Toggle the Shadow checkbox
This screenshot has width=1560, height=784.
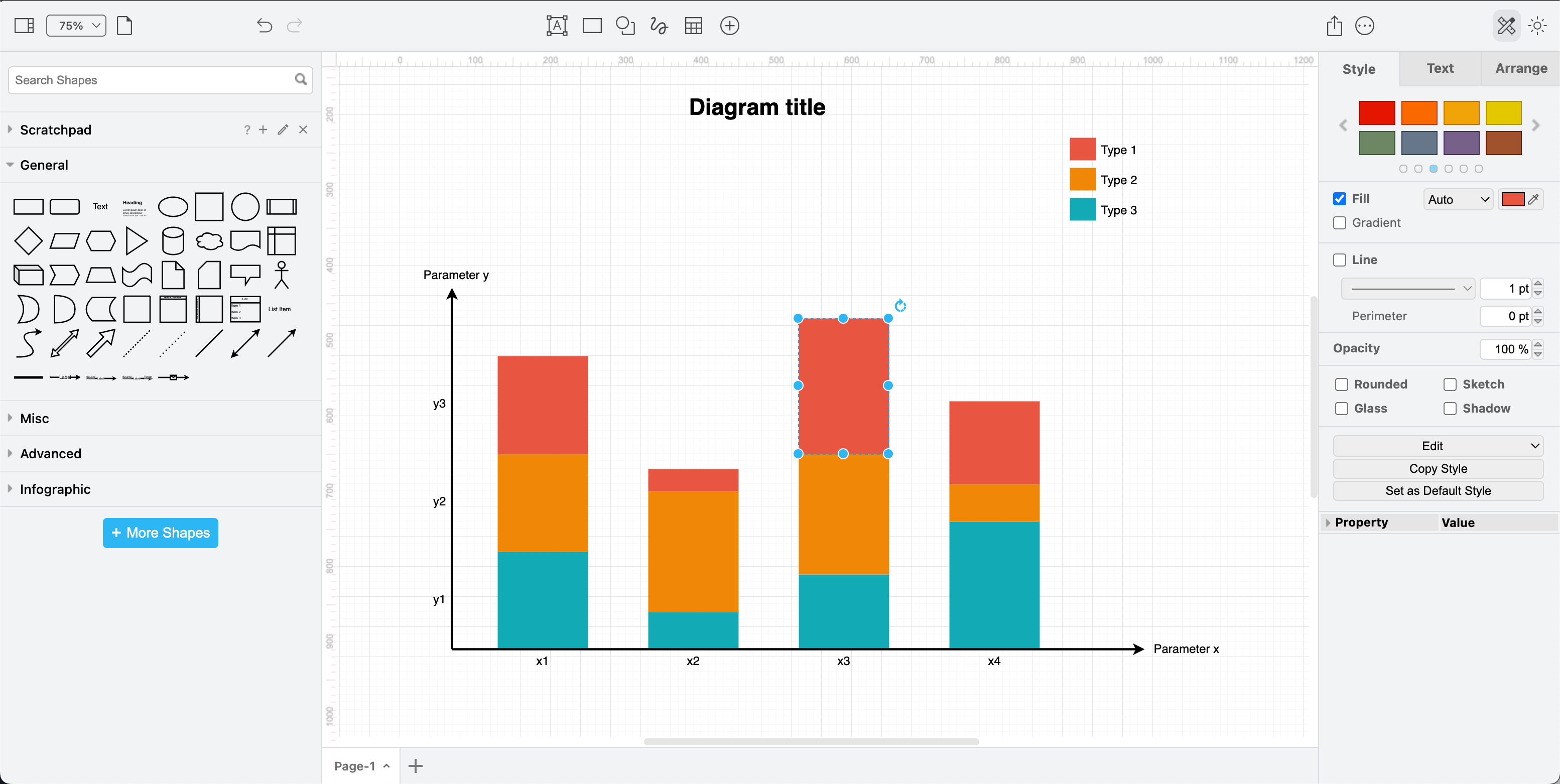coord(1450,409)
